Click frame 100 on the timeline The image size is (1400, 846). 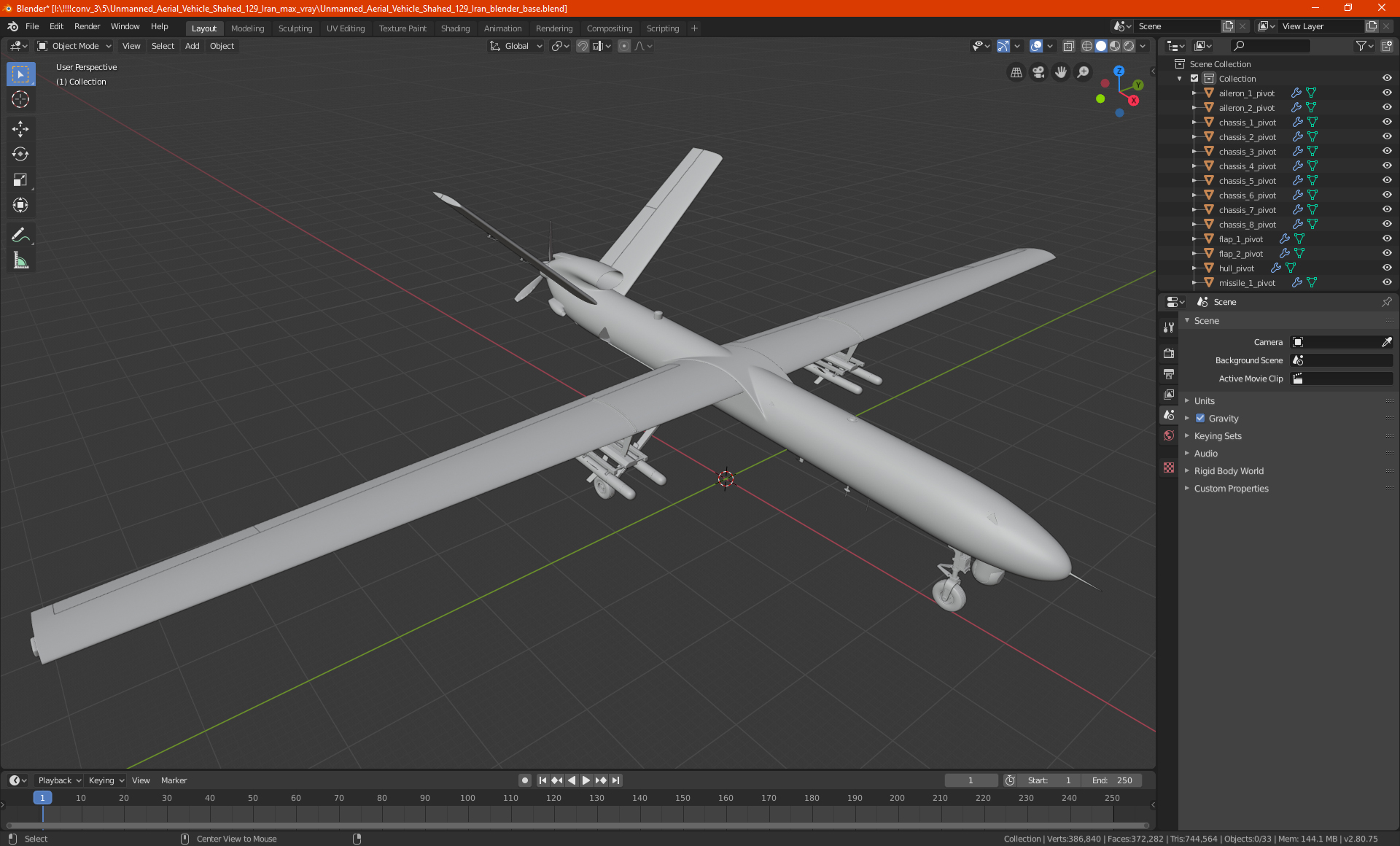click(467, 798)
